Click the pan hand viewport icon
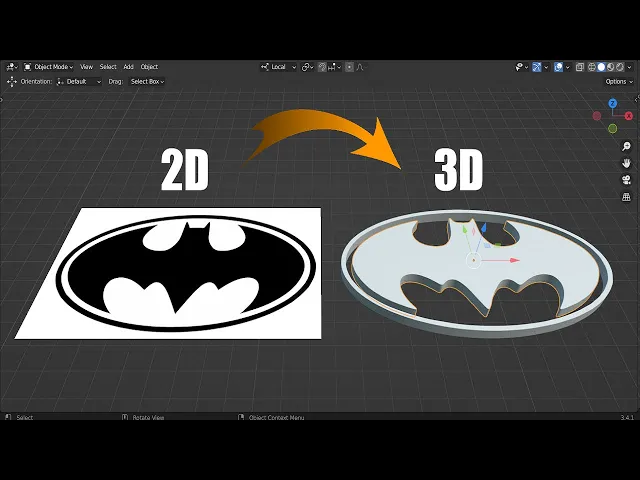 point(626,163)
